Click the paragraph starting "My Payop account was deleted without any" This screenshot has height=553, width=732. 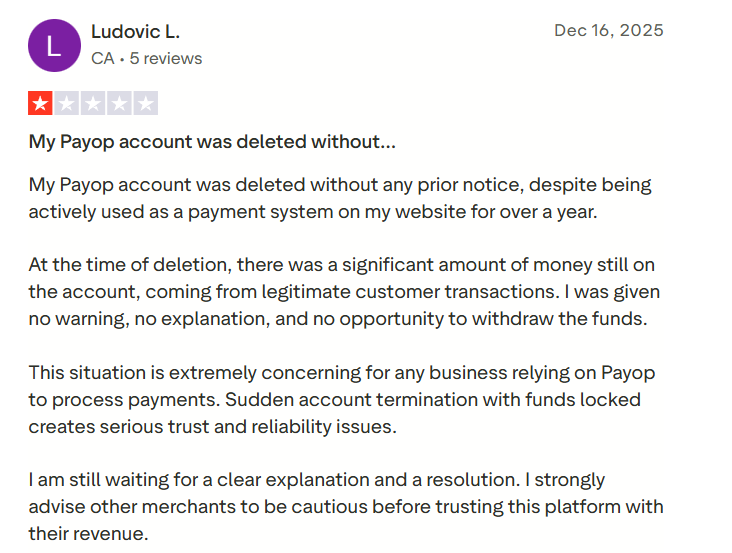click(340, 198)
